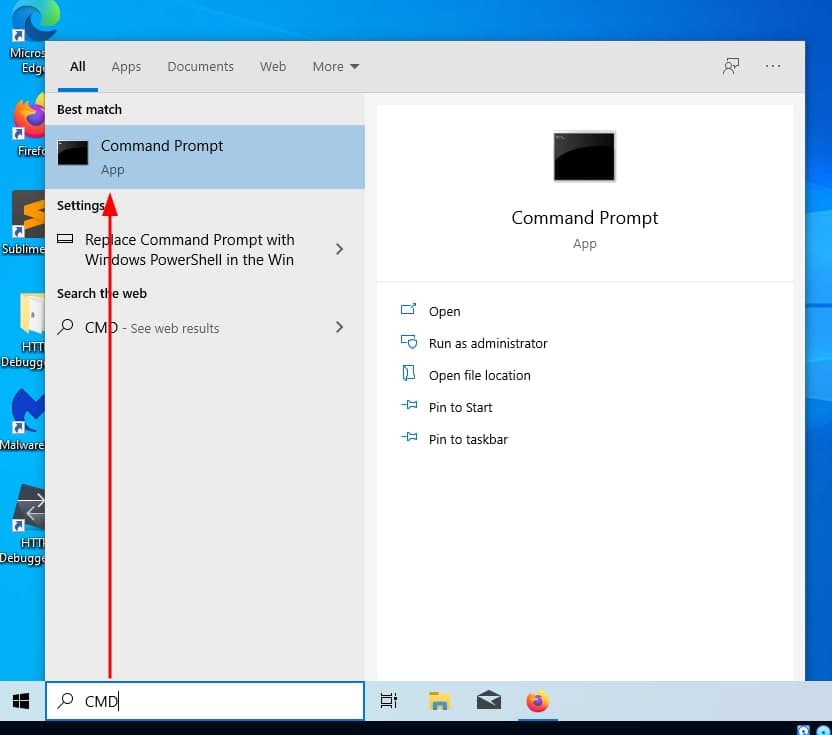This screenshot has width=832, height=735.
Task: Click the Windows Start button
Action: coord(21,701)
